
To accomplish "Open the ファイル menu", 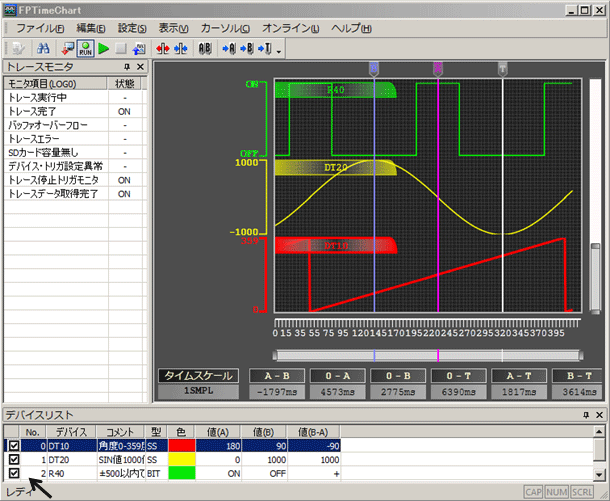I will pos(41,28).
